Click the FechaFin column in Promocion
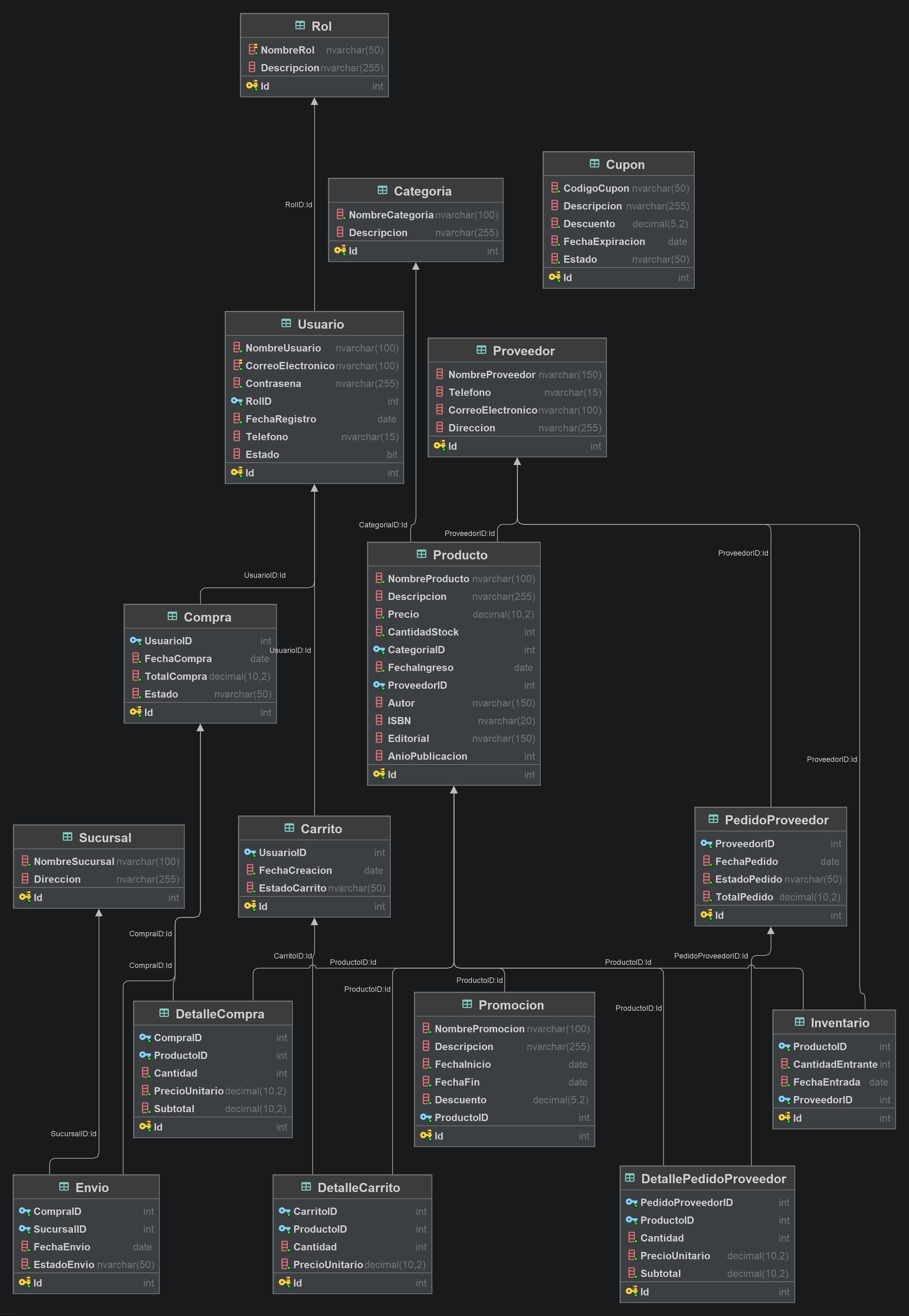Viewport: 909px width, 1316px height. [505, 1081]
